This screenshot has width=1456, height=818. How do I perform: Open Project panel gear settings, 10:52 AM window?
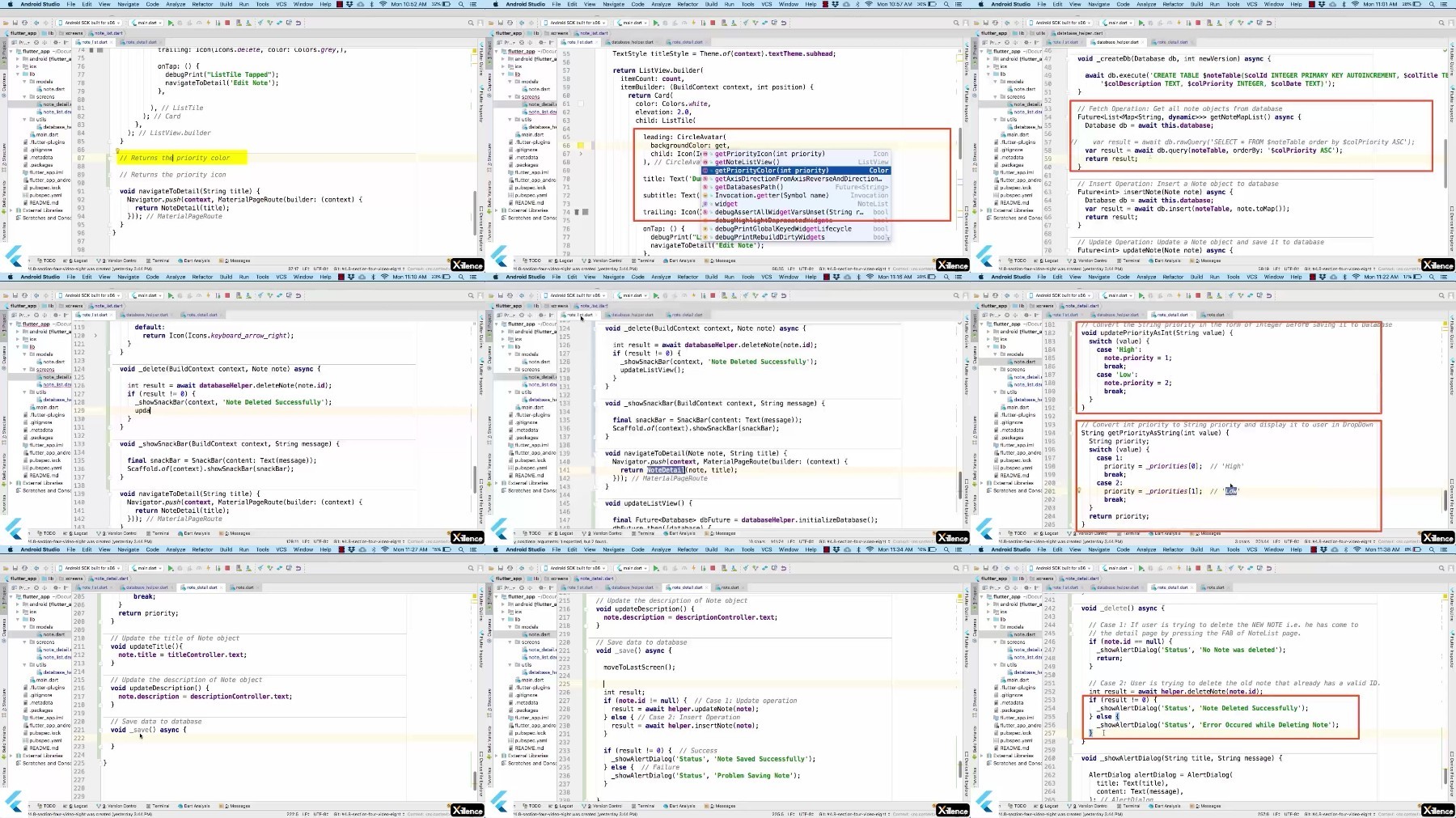[56, 42]
